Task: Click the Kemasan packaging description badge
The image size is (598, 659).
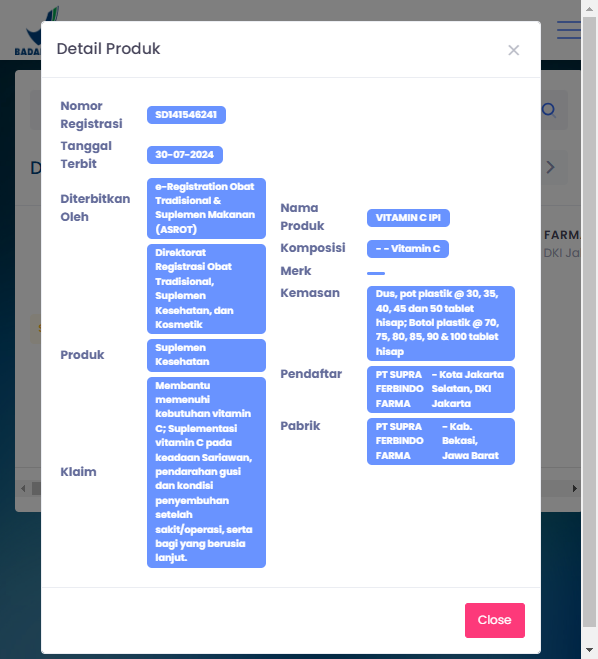Action: [x=441, y=323]
